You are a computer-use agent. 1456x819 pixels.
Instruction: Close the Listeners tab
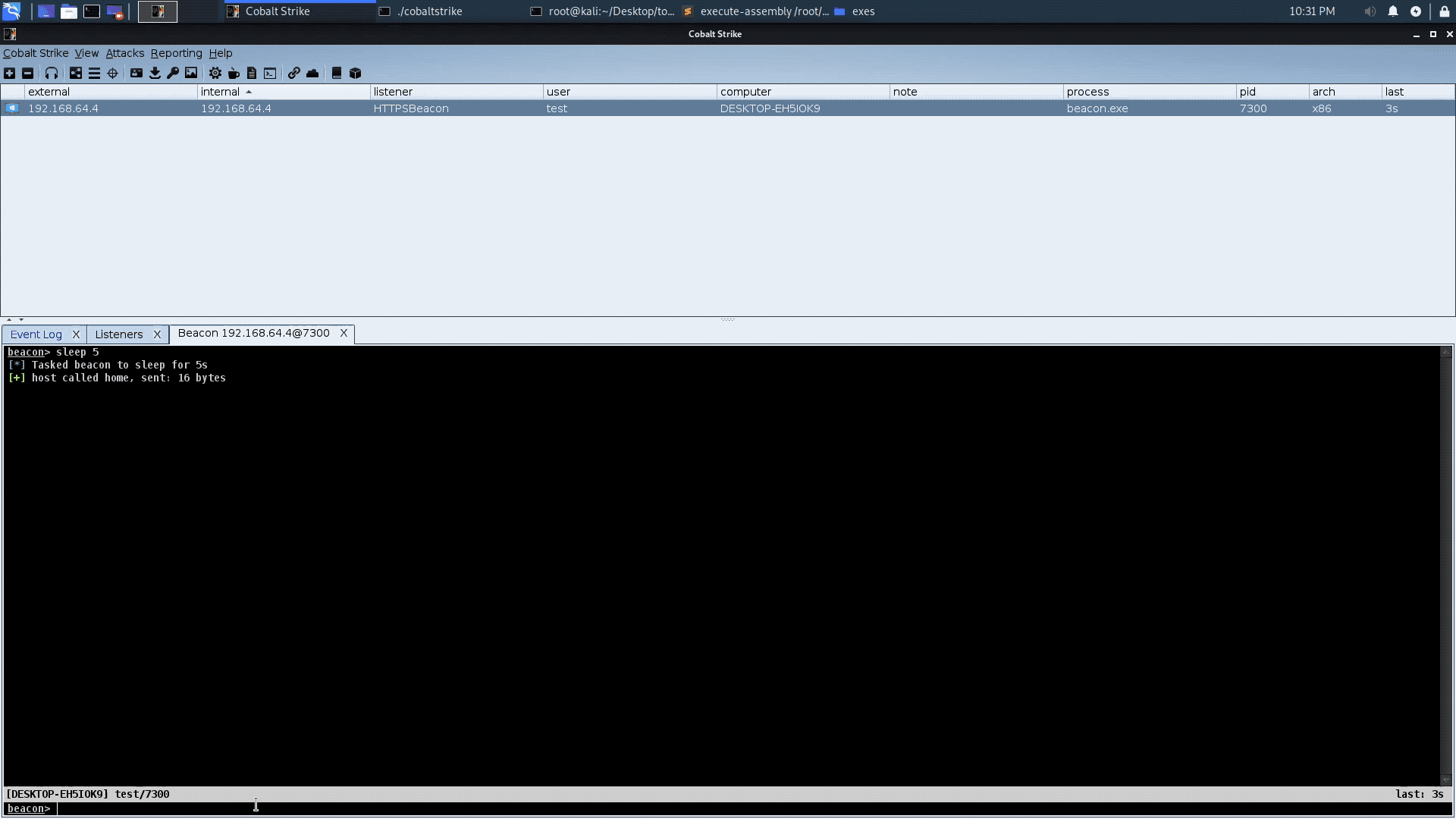coord(157,334)
